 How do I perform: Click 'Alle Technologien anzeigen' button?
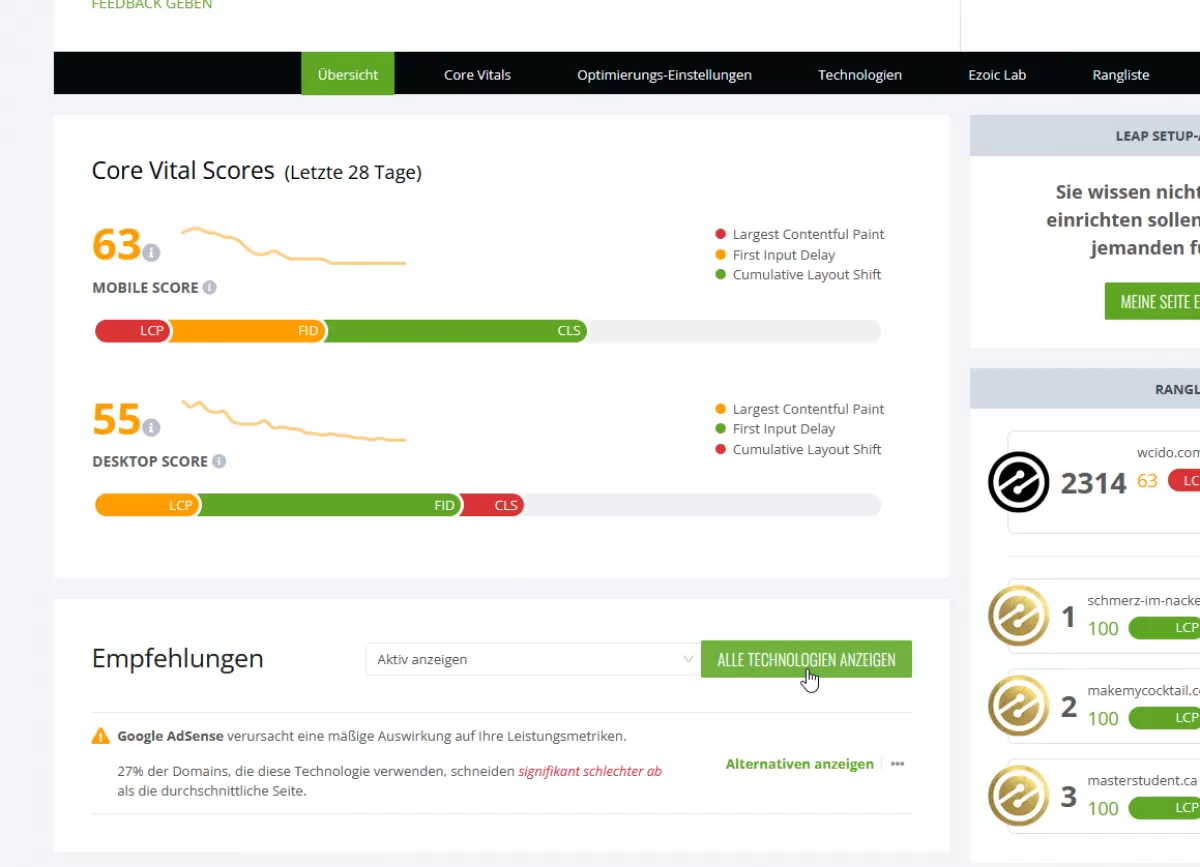pos(806,659)
